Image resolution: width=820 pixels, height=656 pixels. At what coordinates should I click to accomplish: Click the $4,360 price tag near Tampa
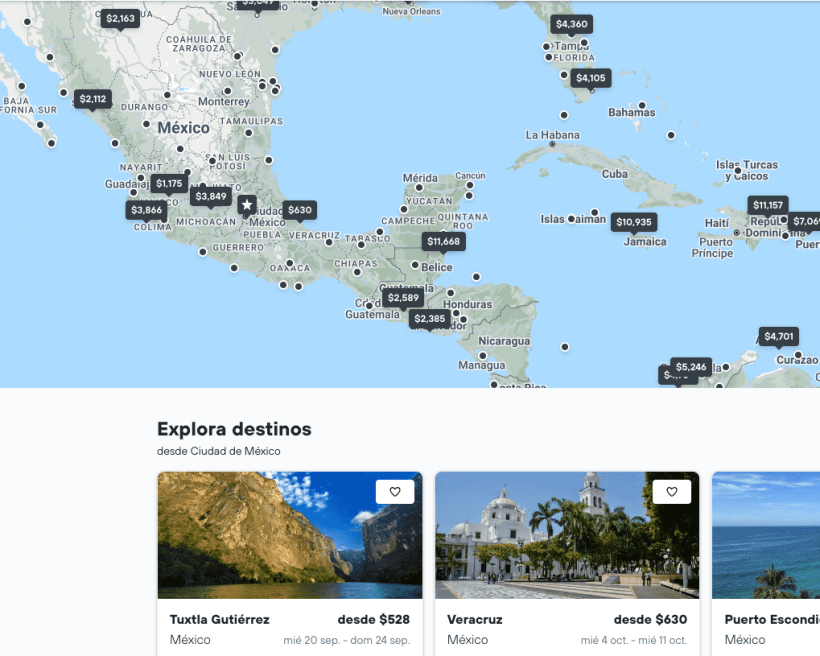pos(572,23)
